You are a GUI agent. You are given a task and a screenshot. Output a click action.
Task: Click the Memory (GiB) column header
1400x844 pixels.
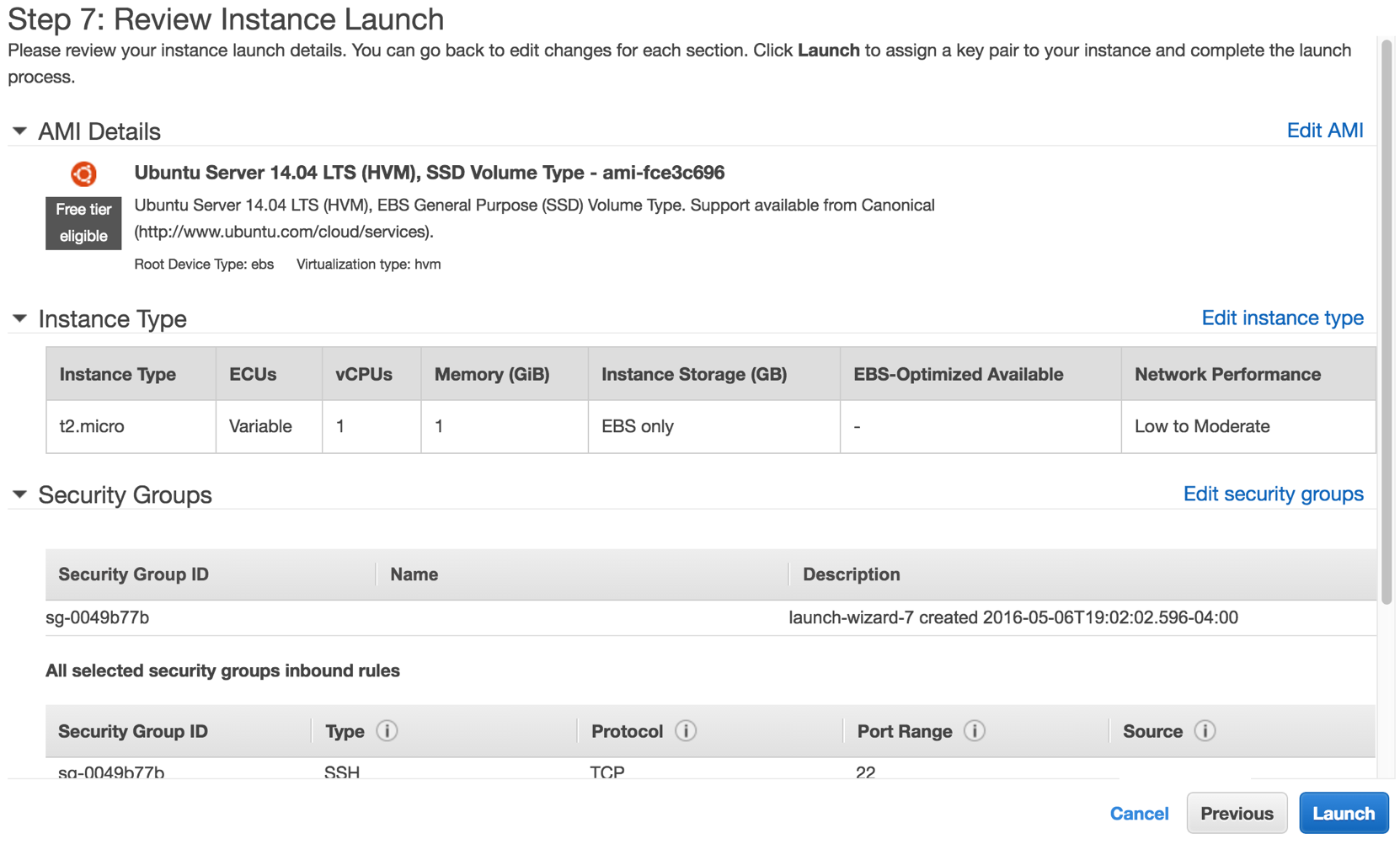pyautogui.click(x=505, y=374)
